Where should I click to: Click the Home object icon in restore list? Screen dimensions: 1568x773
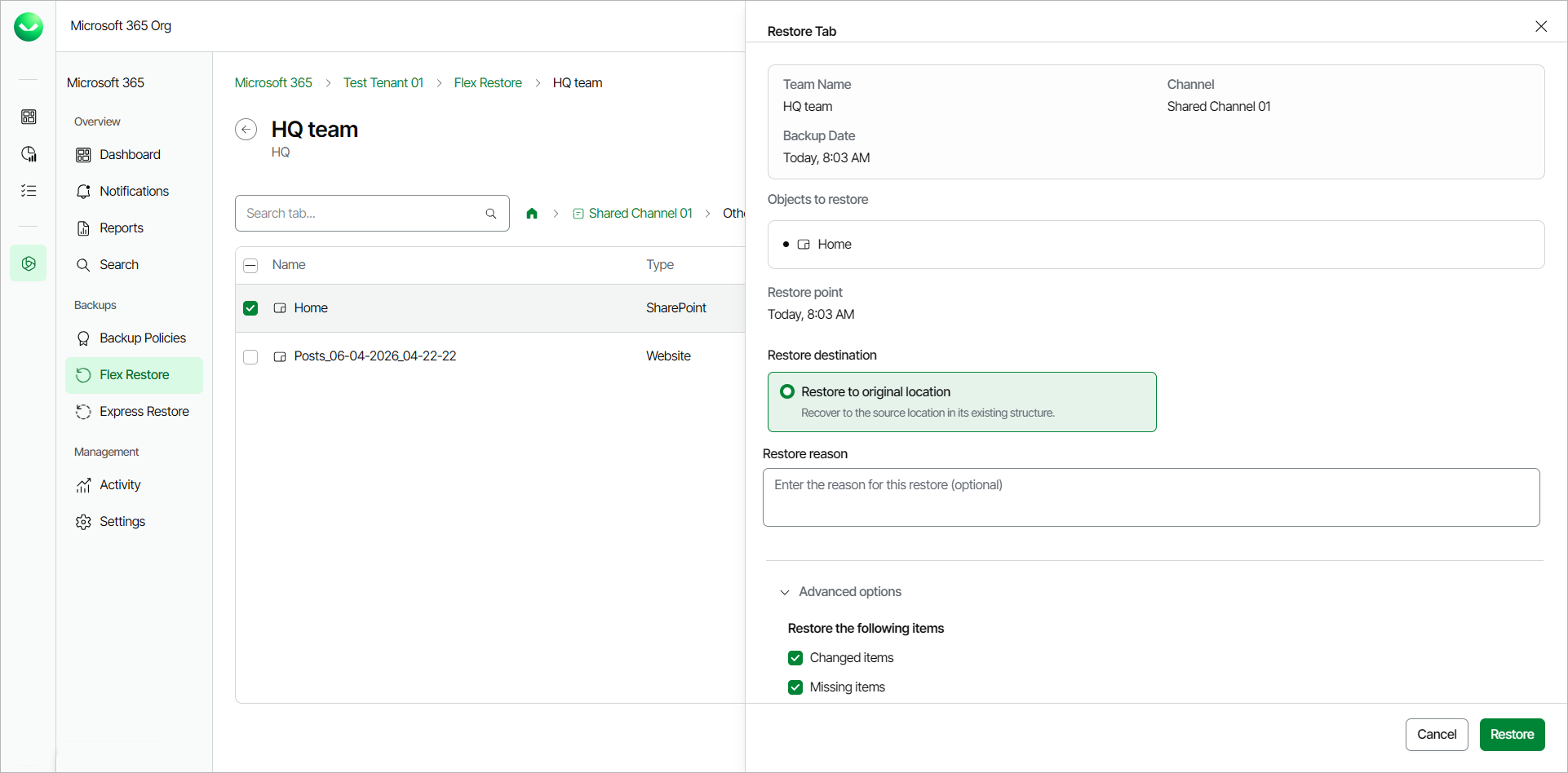pos(804,245)
